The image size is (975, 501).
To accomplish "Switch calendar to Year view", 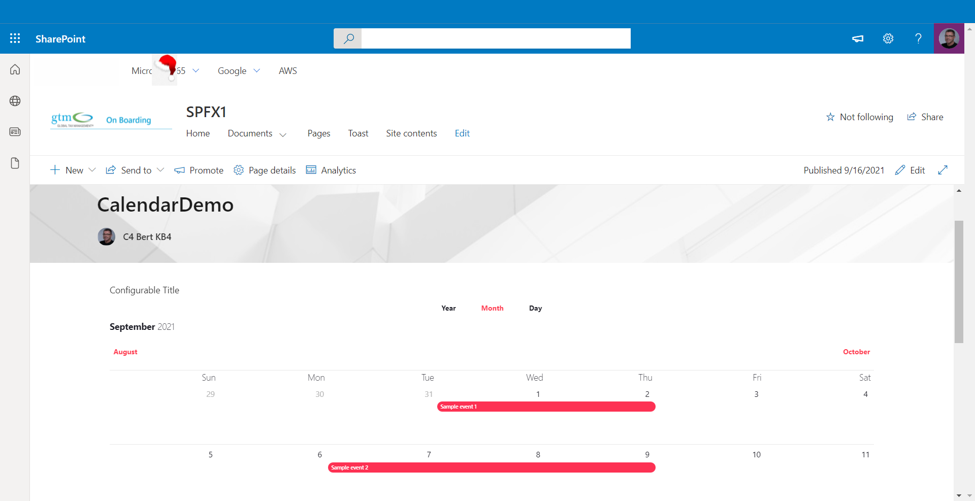I will [448, 308].
